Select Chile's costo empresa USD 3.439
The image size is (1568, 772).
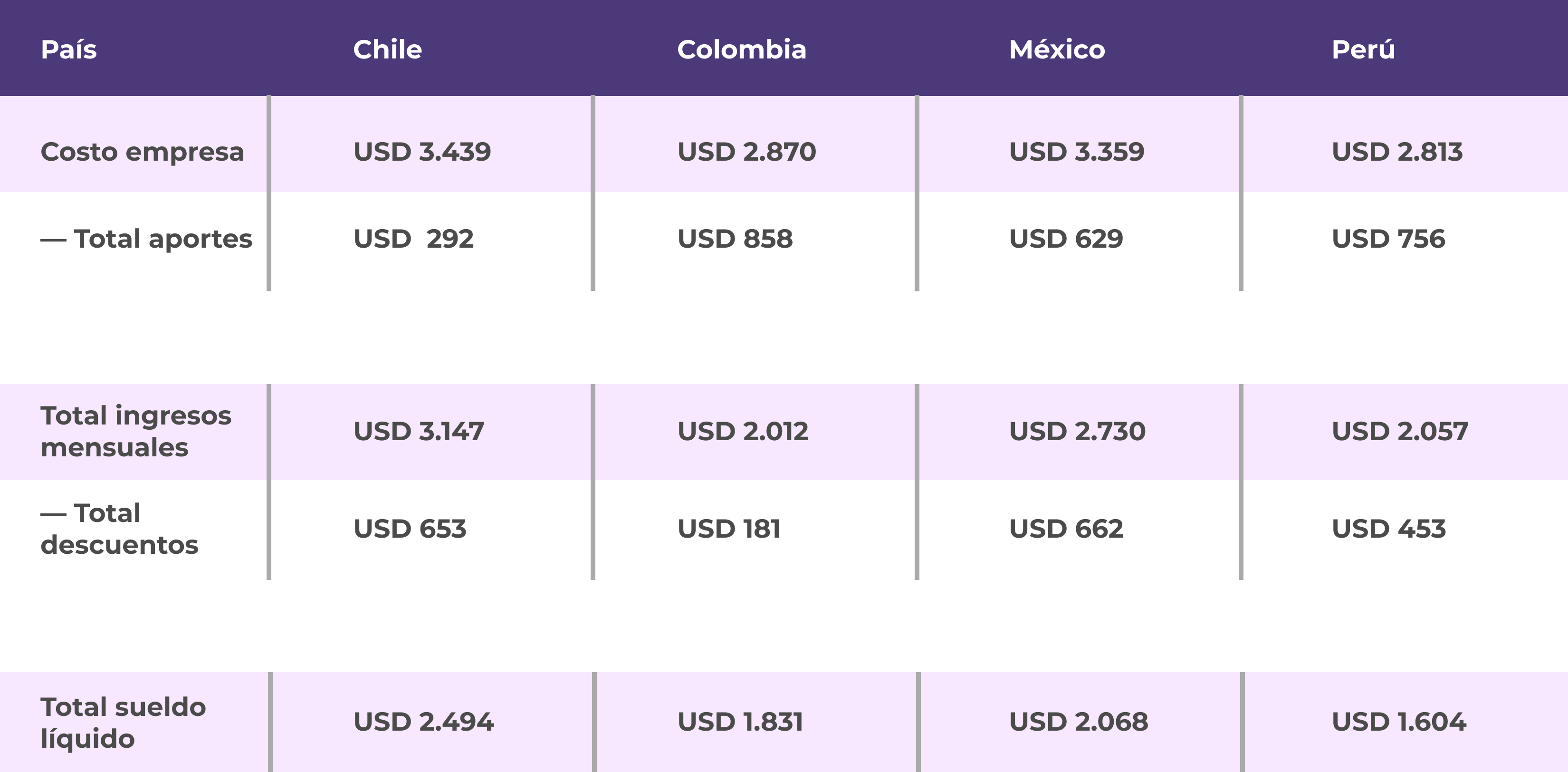[422, 152]
